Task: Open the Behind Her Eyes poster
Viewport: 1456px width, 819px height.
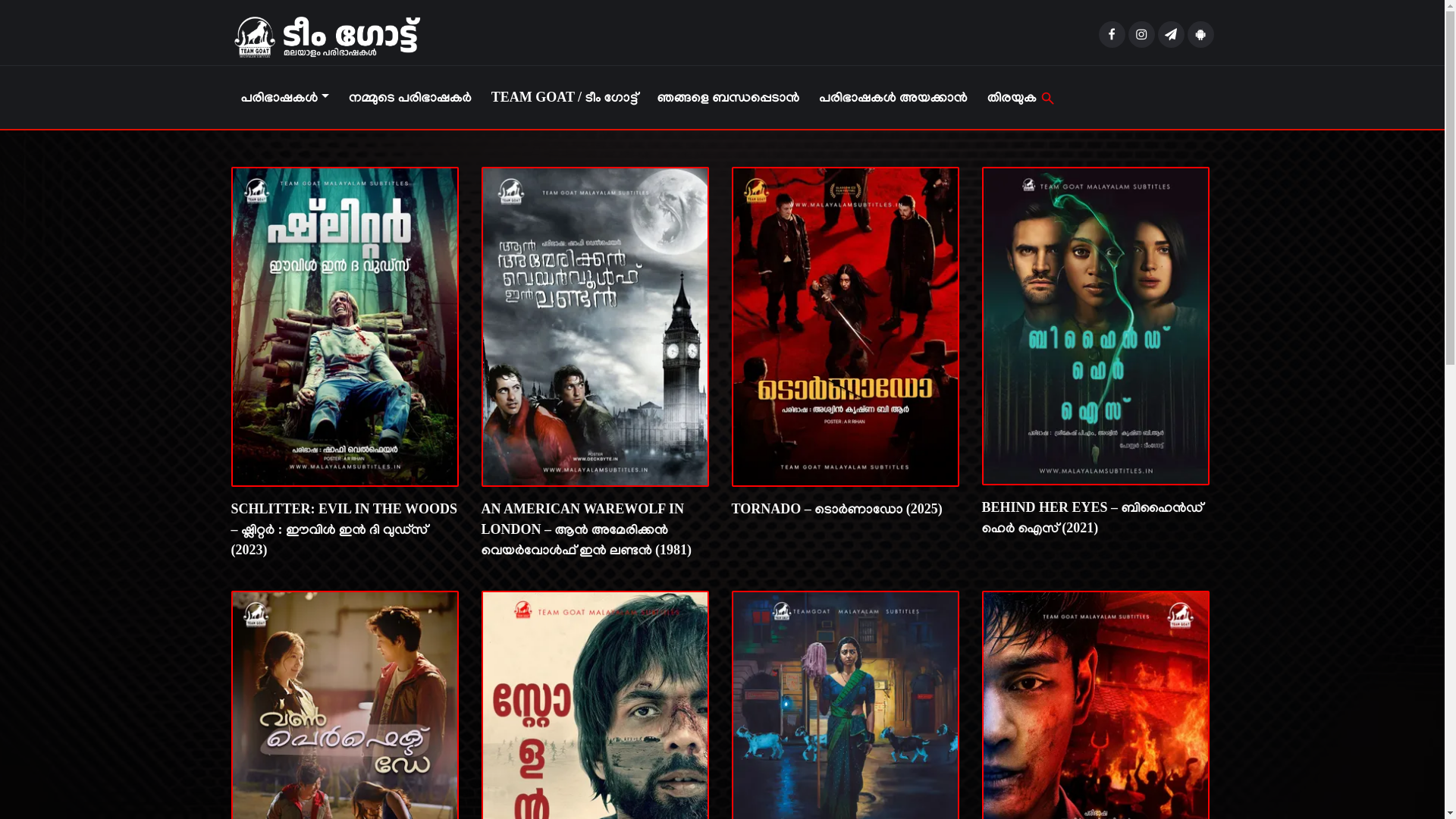Action: [1096, 325]
